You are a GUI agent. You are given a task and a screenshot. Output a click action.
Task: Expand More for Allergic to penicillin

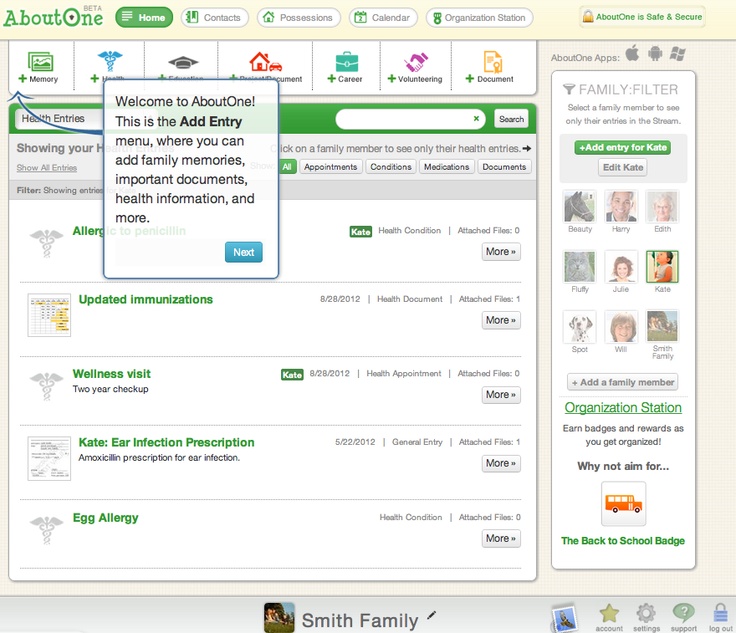[501, 252]
